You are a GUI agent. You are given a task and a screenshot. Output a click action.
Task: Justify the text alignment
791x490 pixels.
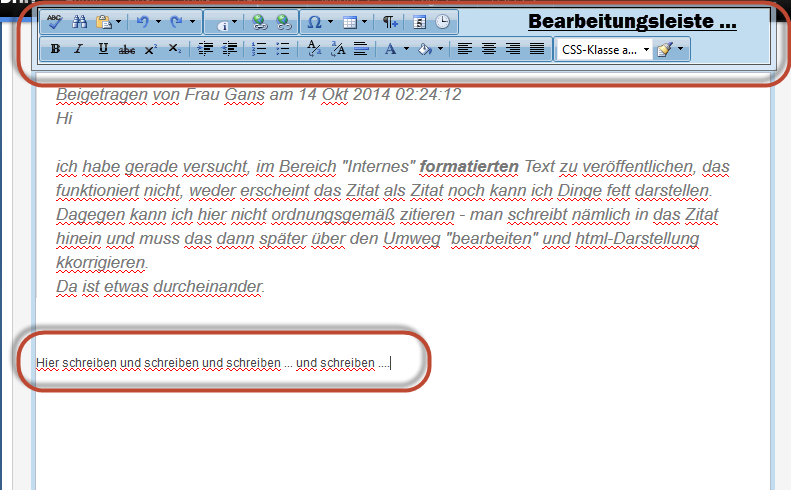536,48
